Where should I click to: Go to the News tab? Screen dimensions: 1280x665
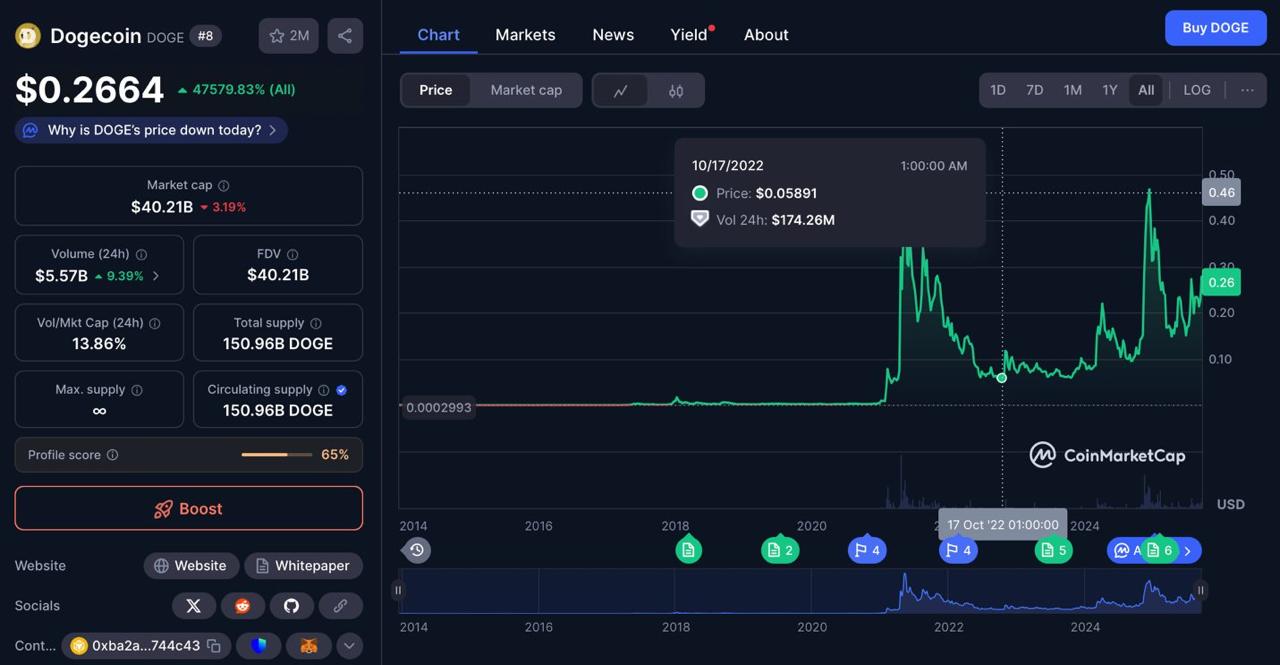coord(613,35)
